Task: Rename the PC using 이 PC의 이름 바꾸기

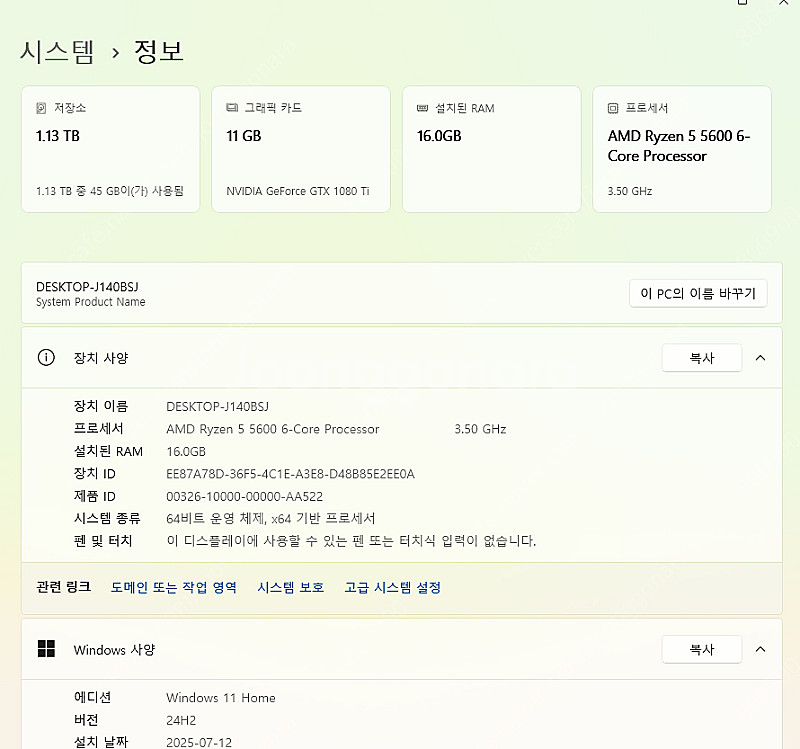Action: 698,293
